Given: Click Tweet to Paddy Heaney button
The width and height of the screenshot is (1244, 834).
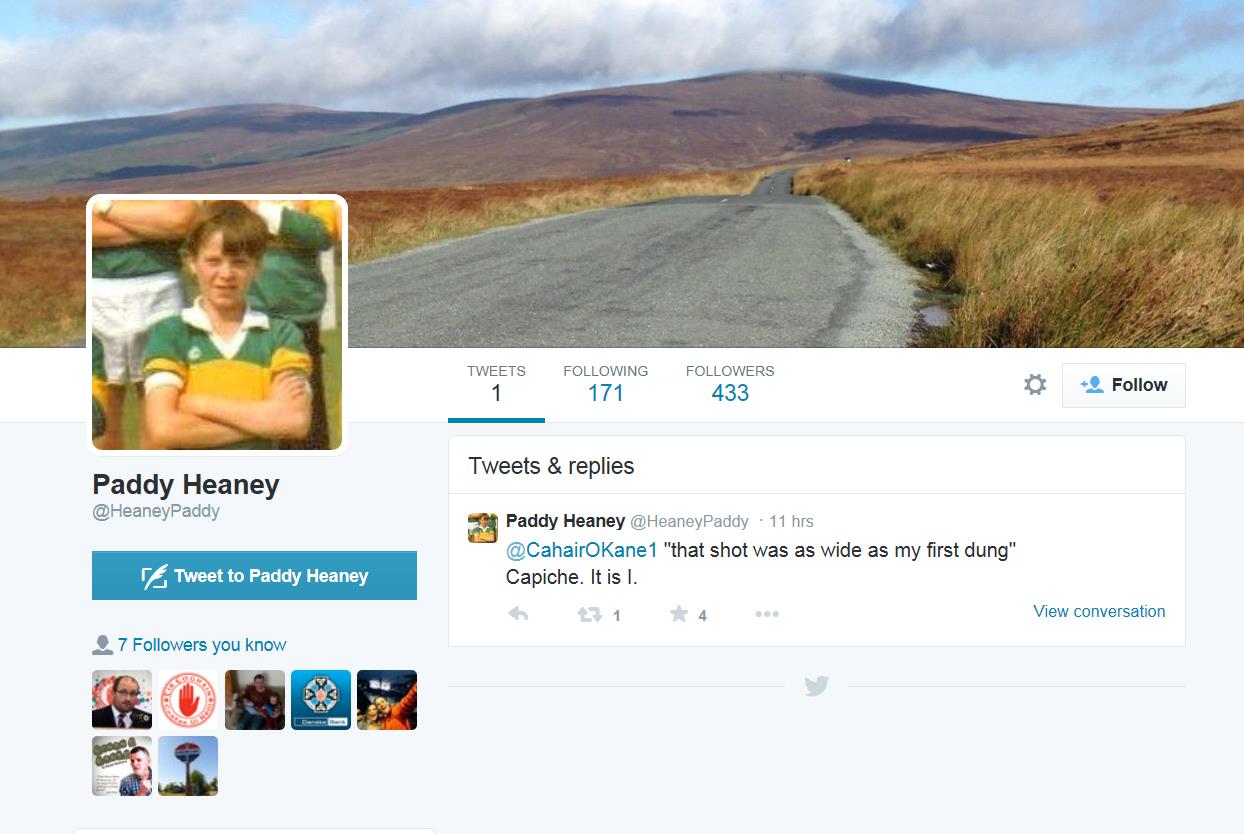Looking at the screenshot, I should pyautogui.click(x=254, y=576).
